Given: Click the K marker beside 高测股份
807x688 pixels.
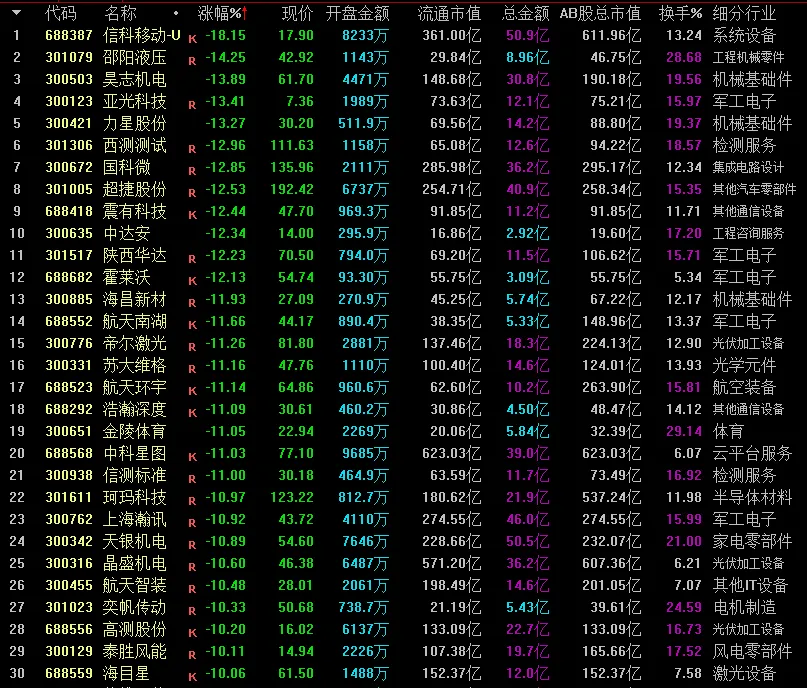Looking at the screenshot, I should [192, 633].
